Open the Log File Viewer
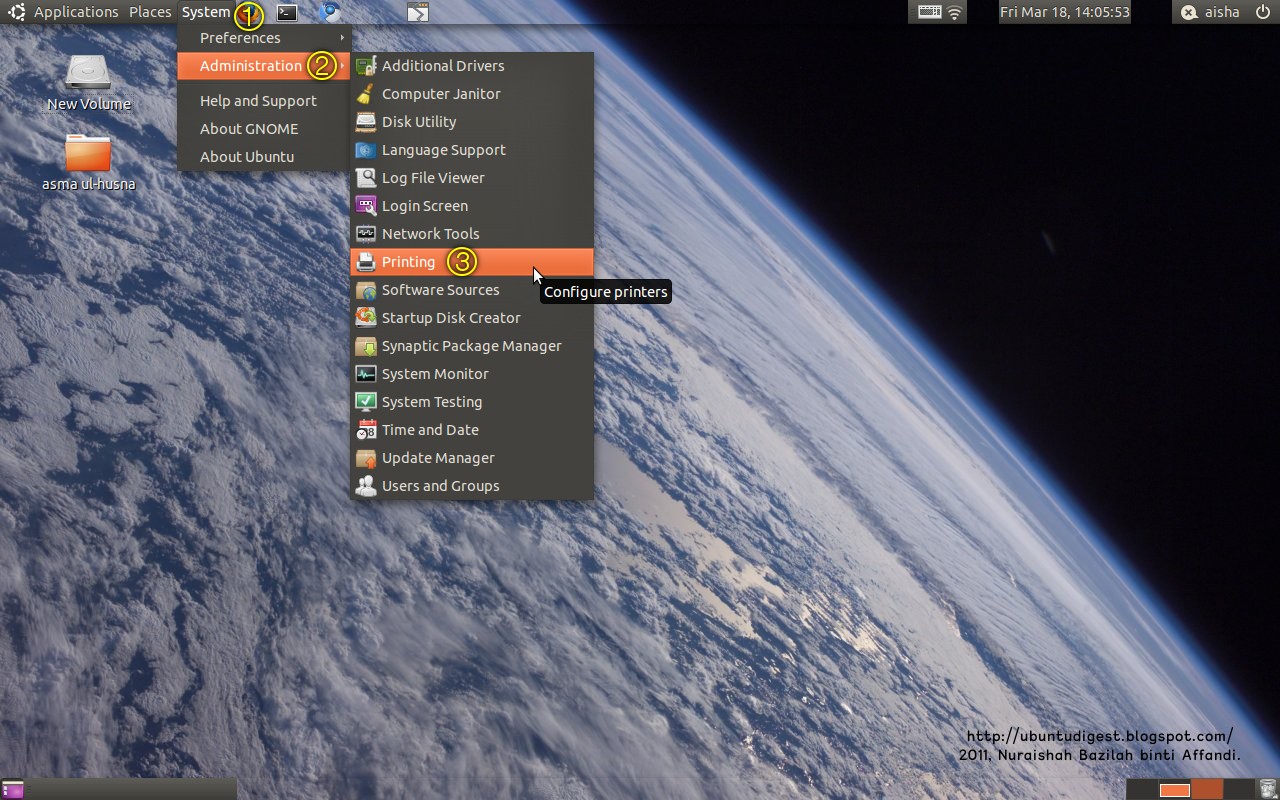This screenshot has height=800, width=1280. (x=472, y=178)
